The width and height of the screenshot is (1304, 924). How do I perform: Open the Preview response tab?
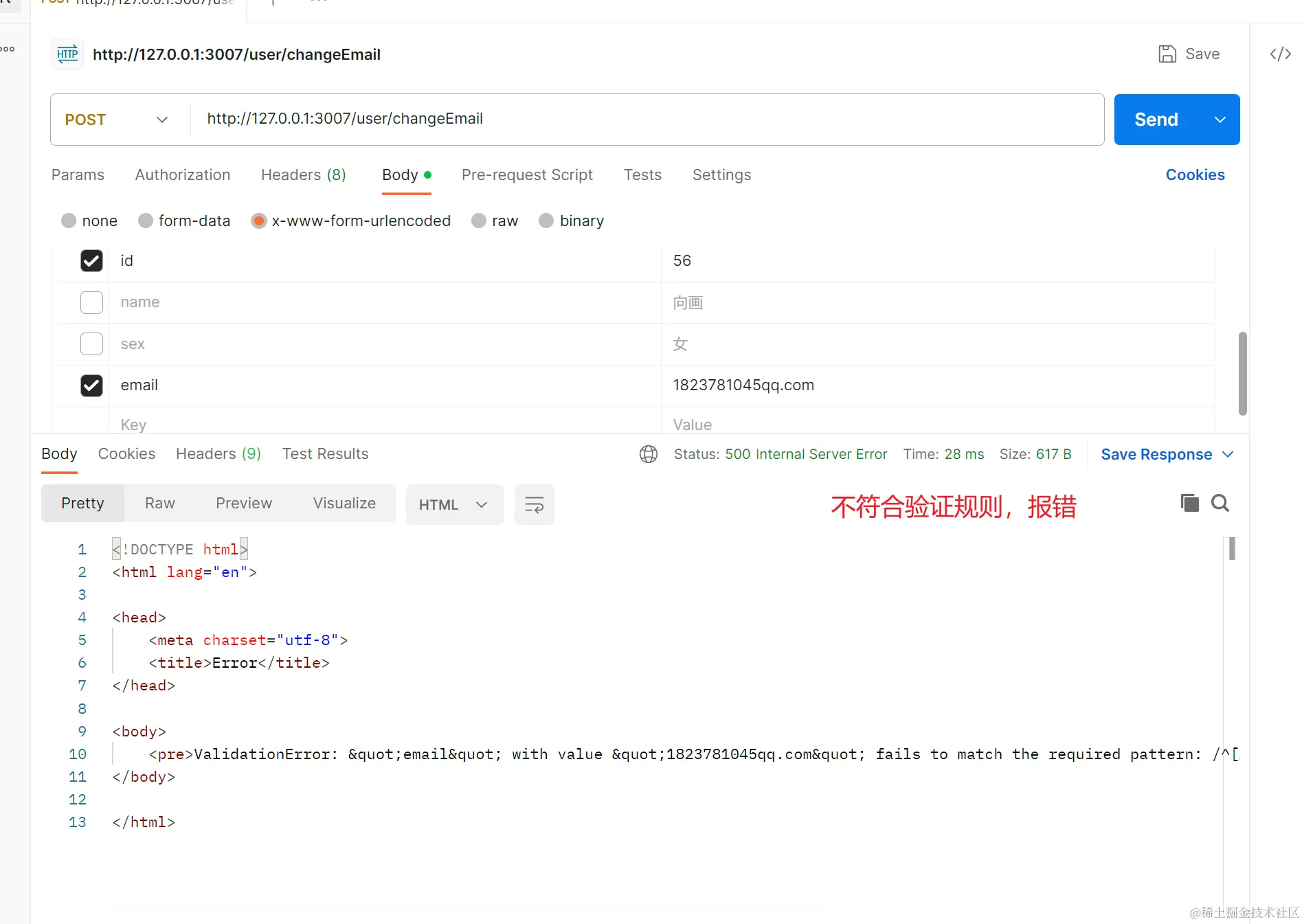tap(244, 503)
